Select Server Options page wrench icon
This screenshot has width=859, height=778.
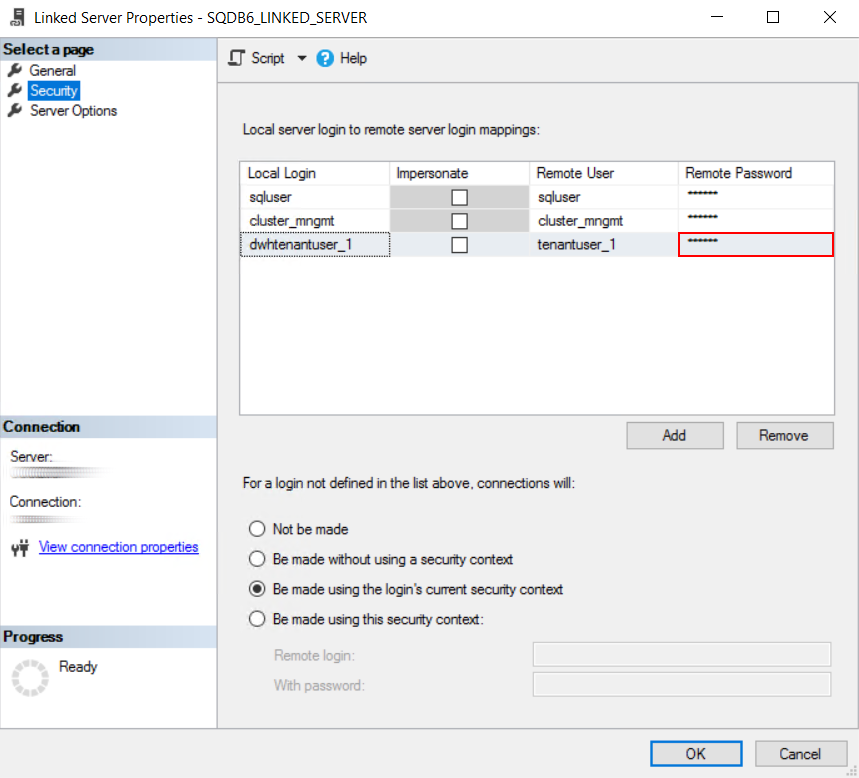(x=14, y=111)
